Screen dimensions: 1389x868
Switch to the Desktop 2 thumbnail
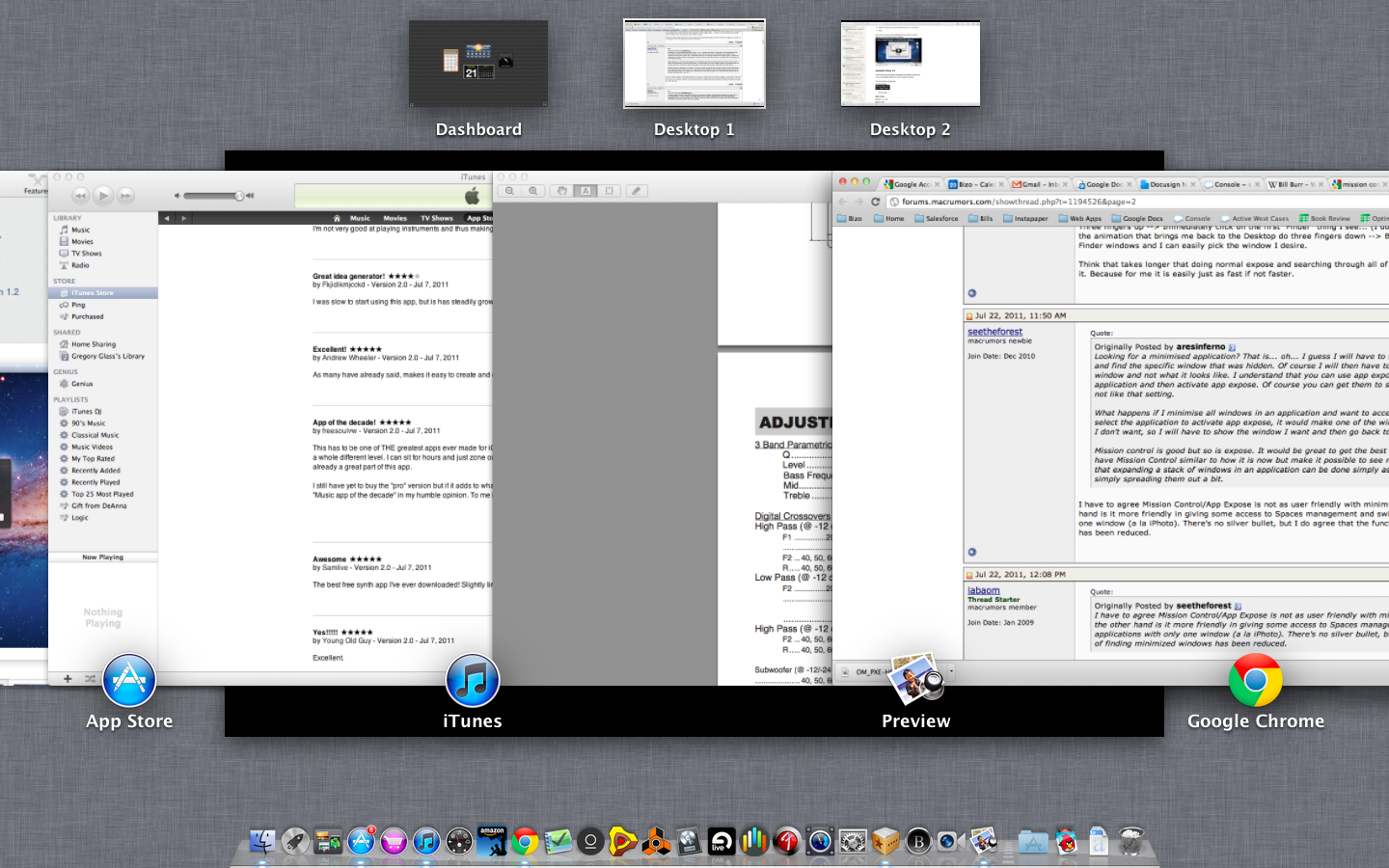[x=911, y=64]
